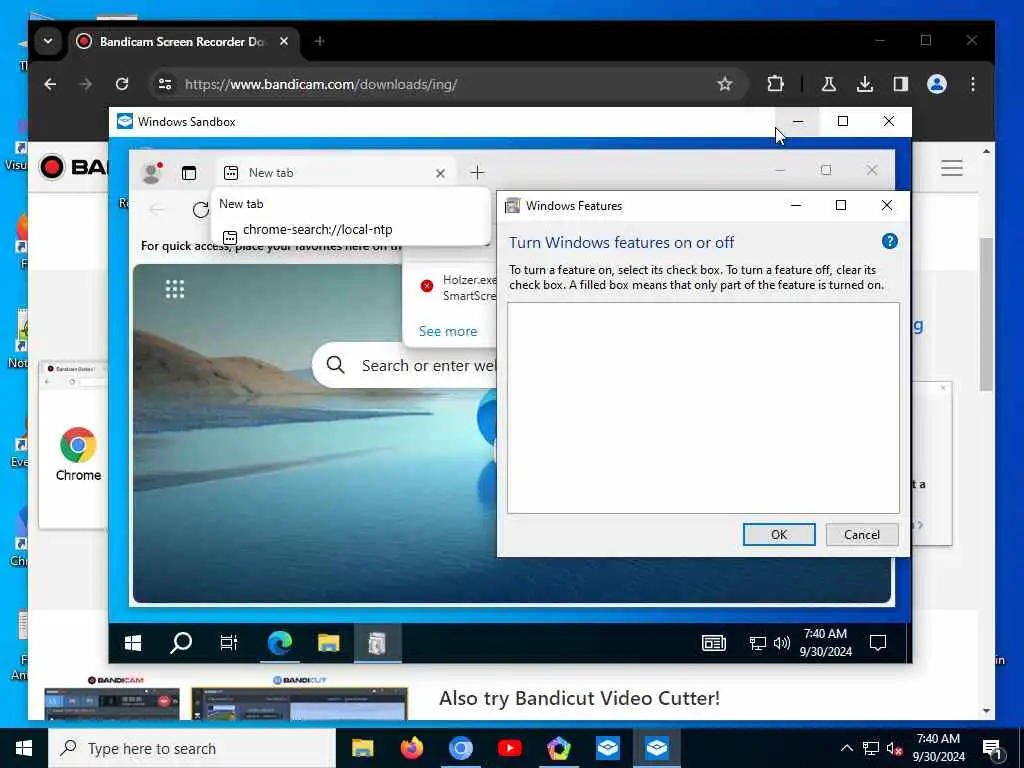Go back in Chrome browser
This screenshot has height=768, width=1024.
point(50,84)
